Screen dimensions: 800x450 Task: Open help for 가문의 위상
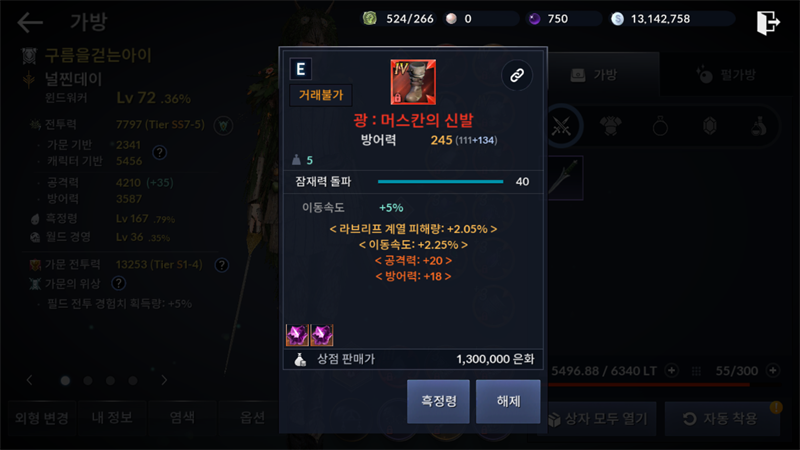coord(118,283)
